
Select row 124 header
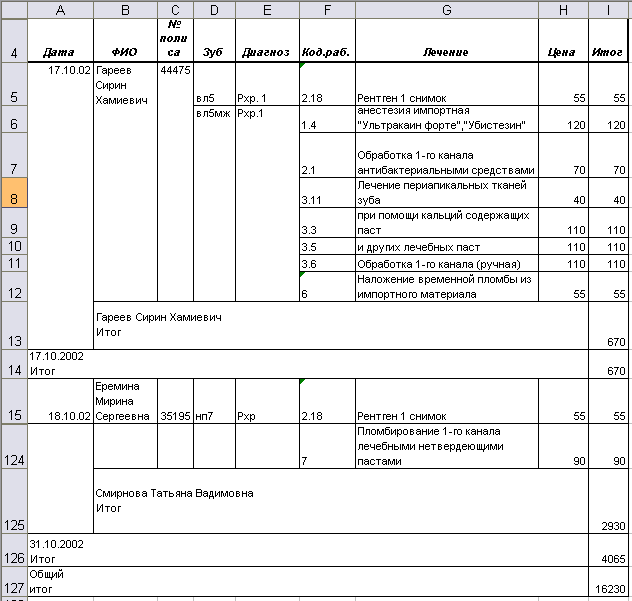14,446
